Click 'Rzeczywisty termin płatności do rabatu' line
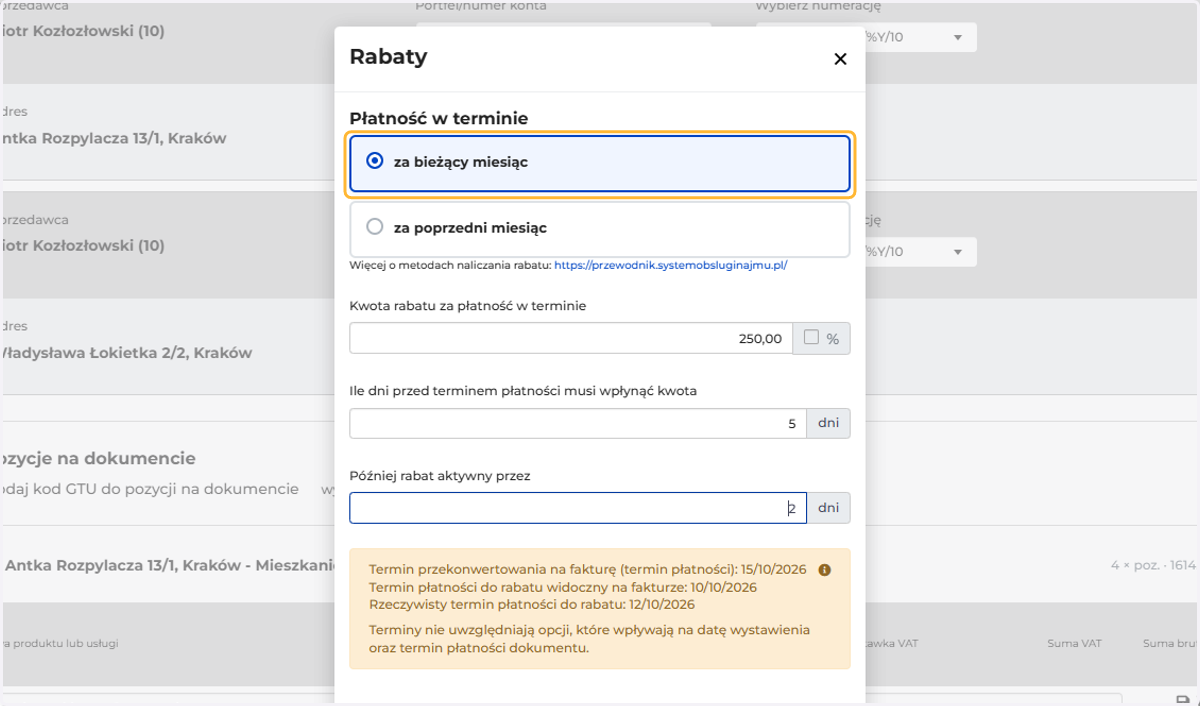The image size is (1200, 706). coord(531,604)
